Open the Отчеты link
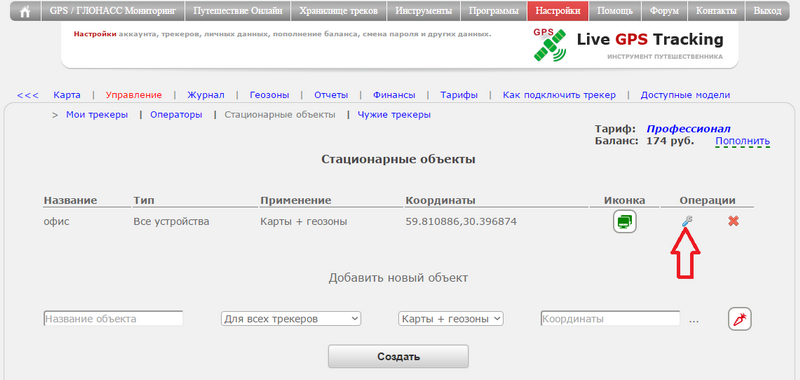The image size is (800, 380). coord(331,95)
